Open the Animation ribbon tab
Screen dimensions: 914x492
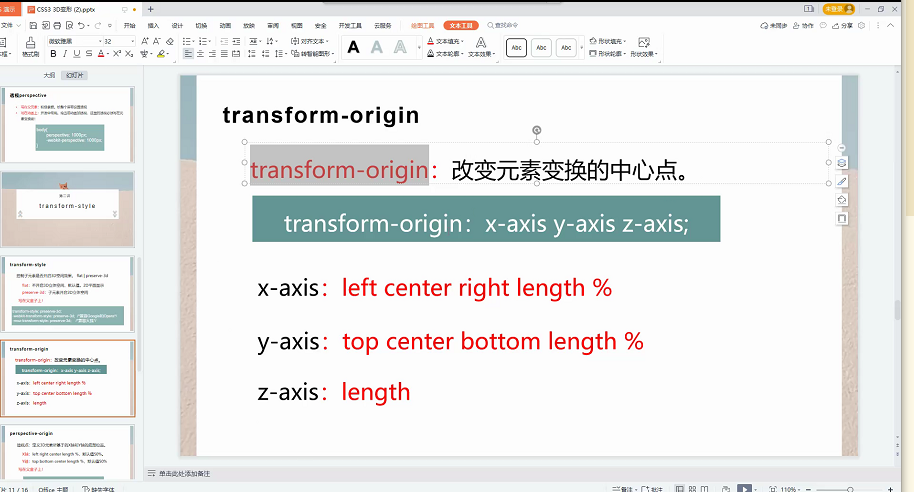225,26
